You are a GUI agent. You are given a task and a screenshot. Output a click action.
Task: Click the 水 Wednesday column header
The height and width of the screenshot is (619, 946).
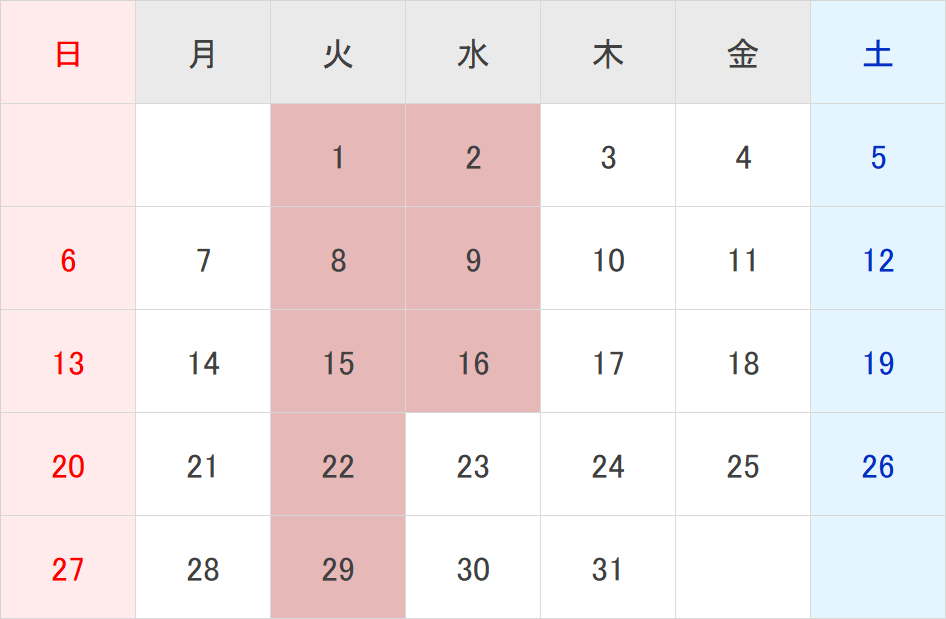[473, 52]
